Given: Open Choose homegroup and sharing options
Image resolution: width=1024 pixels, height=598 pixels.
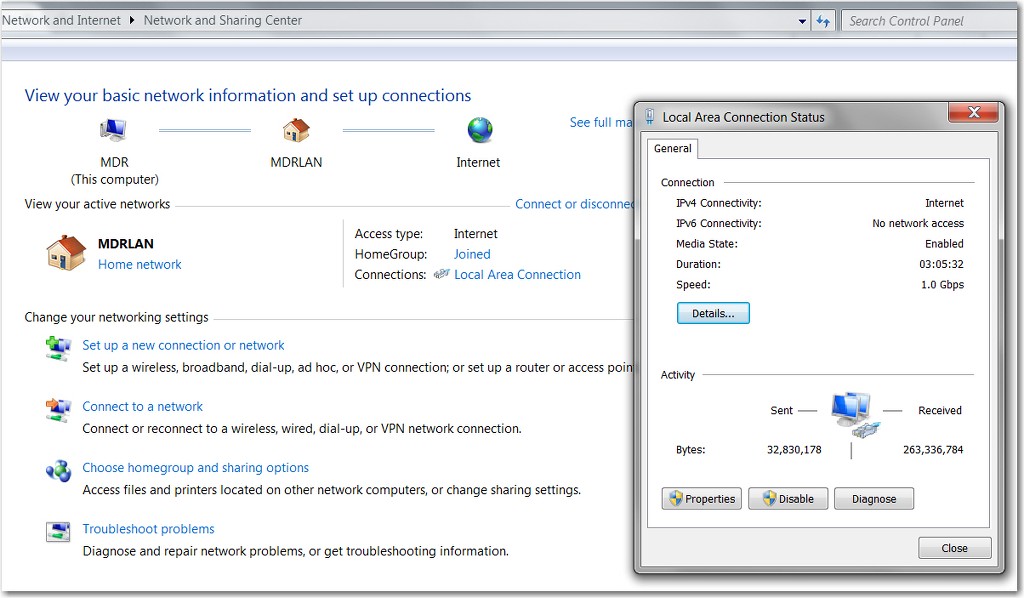Looking at the screenshot, I should (x=195, y=468).
